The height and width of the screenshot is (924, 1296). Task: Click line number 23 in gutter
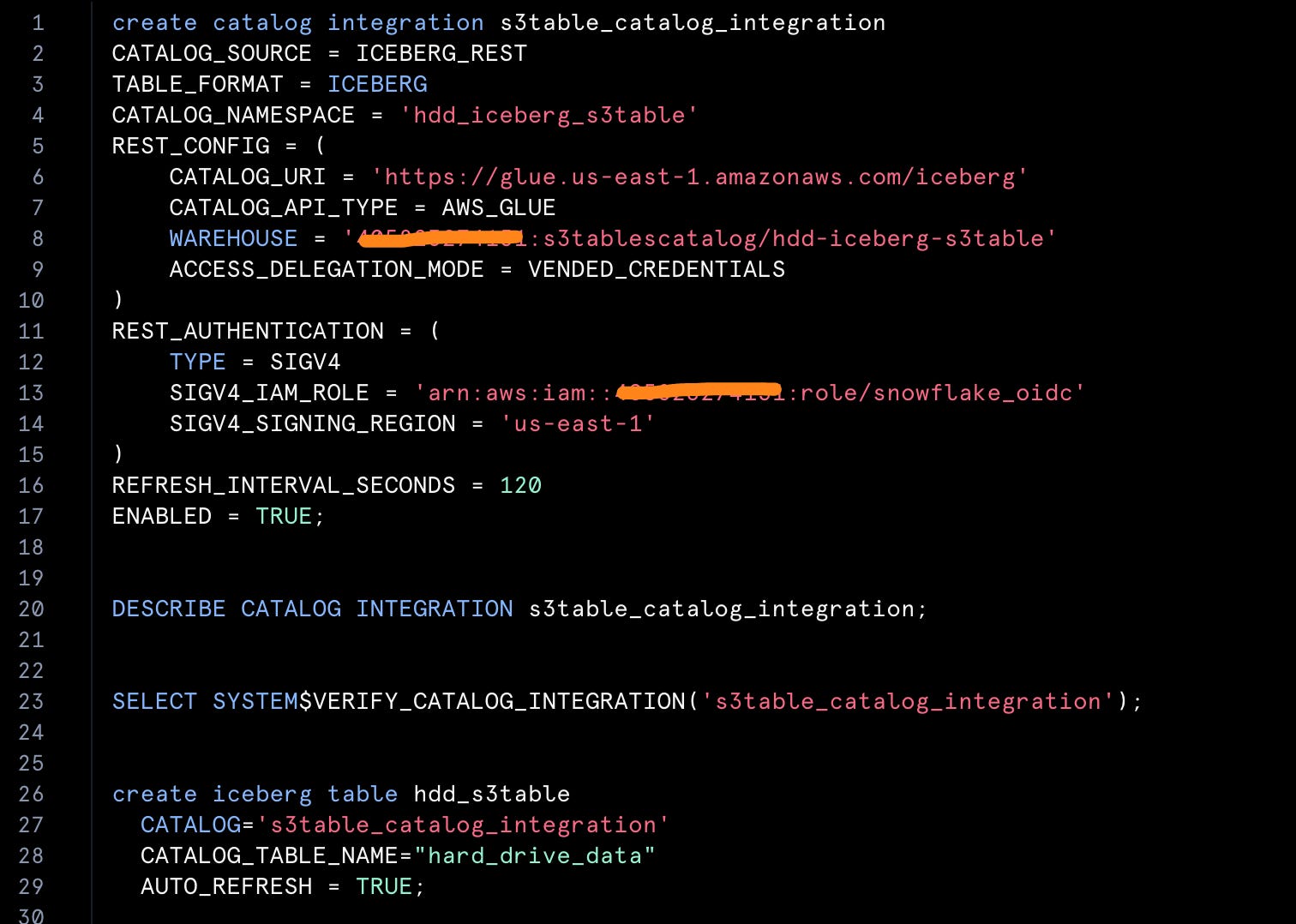(31, 702)
